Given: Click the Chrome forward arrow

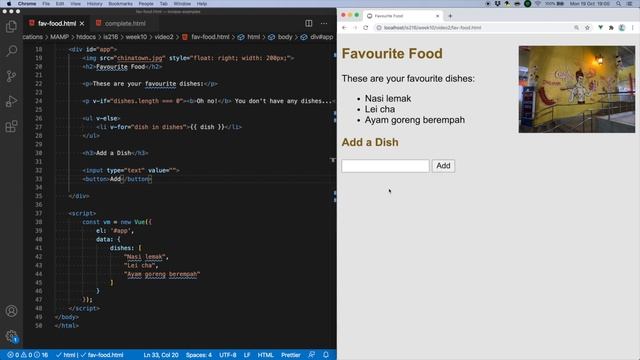Looking at the screenshot, I should [355, 28].
